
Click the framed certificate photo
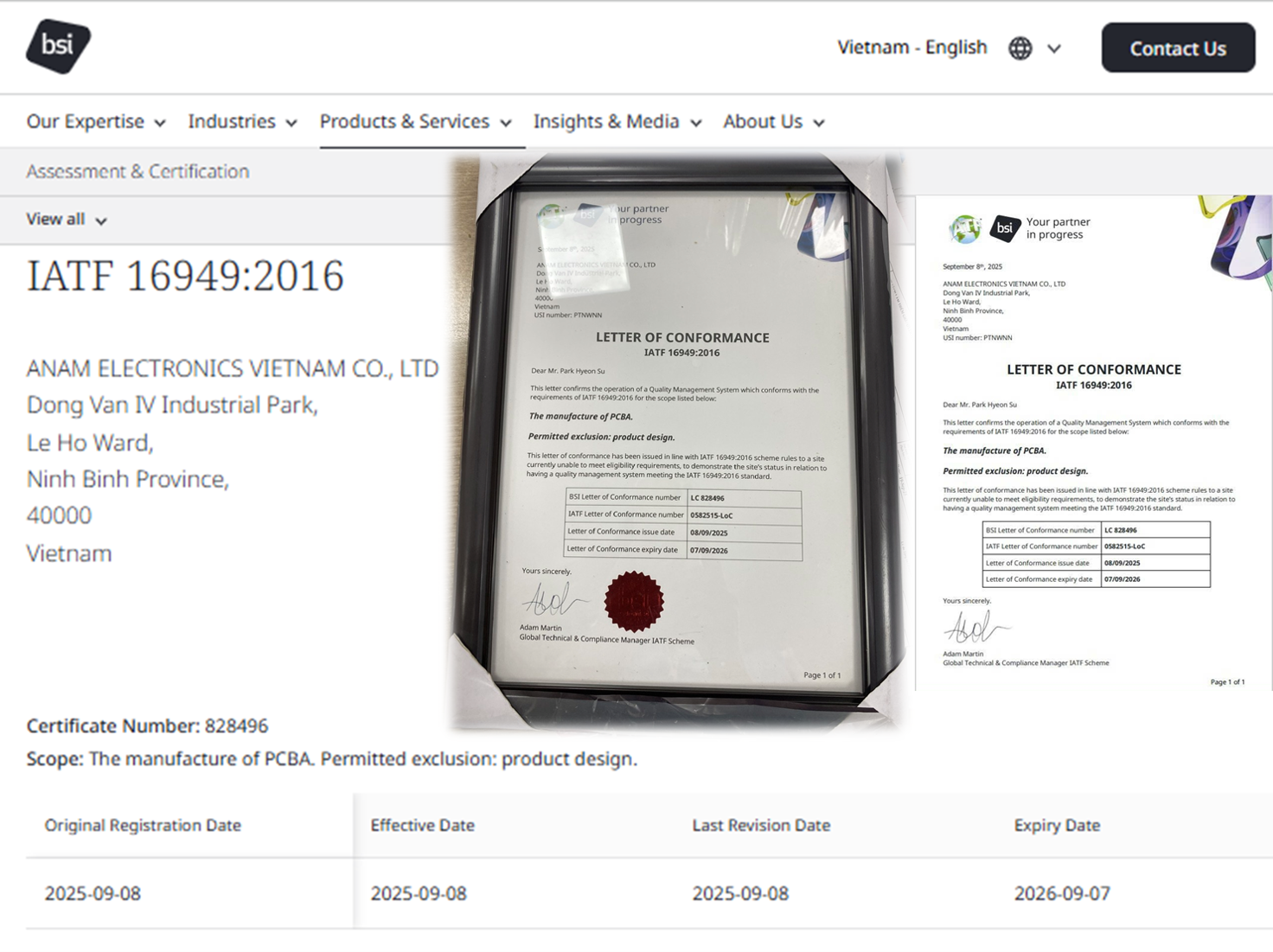[x=678, y=441]
